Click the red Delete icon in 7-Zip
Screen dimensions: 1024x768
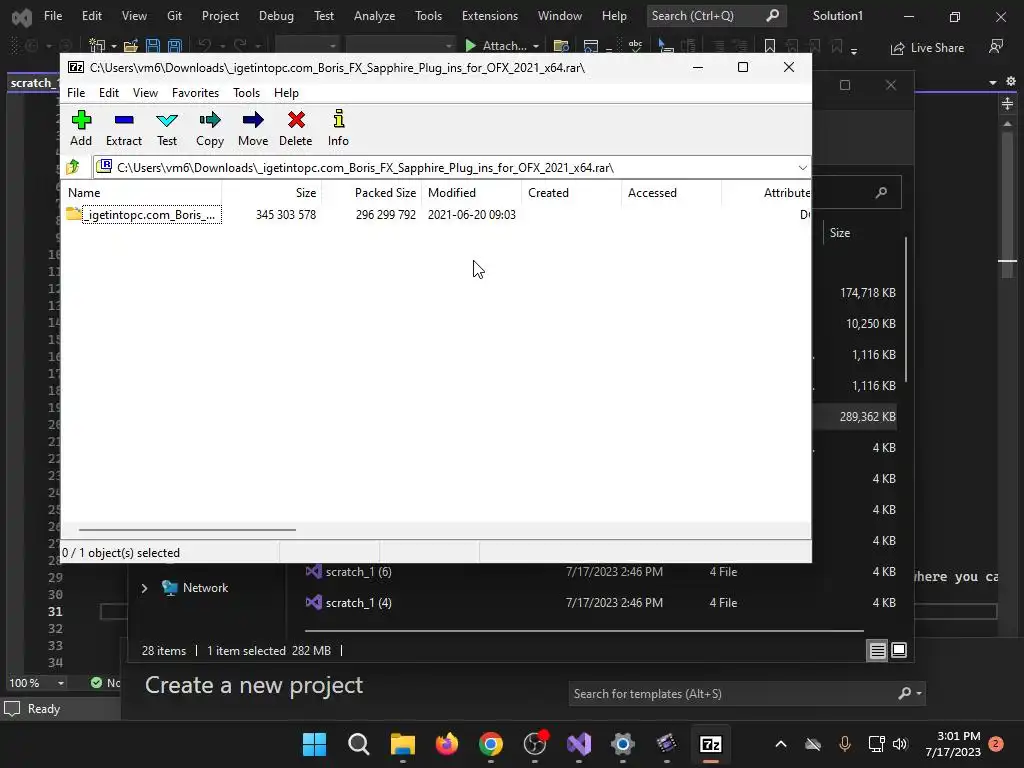point(295,128)
